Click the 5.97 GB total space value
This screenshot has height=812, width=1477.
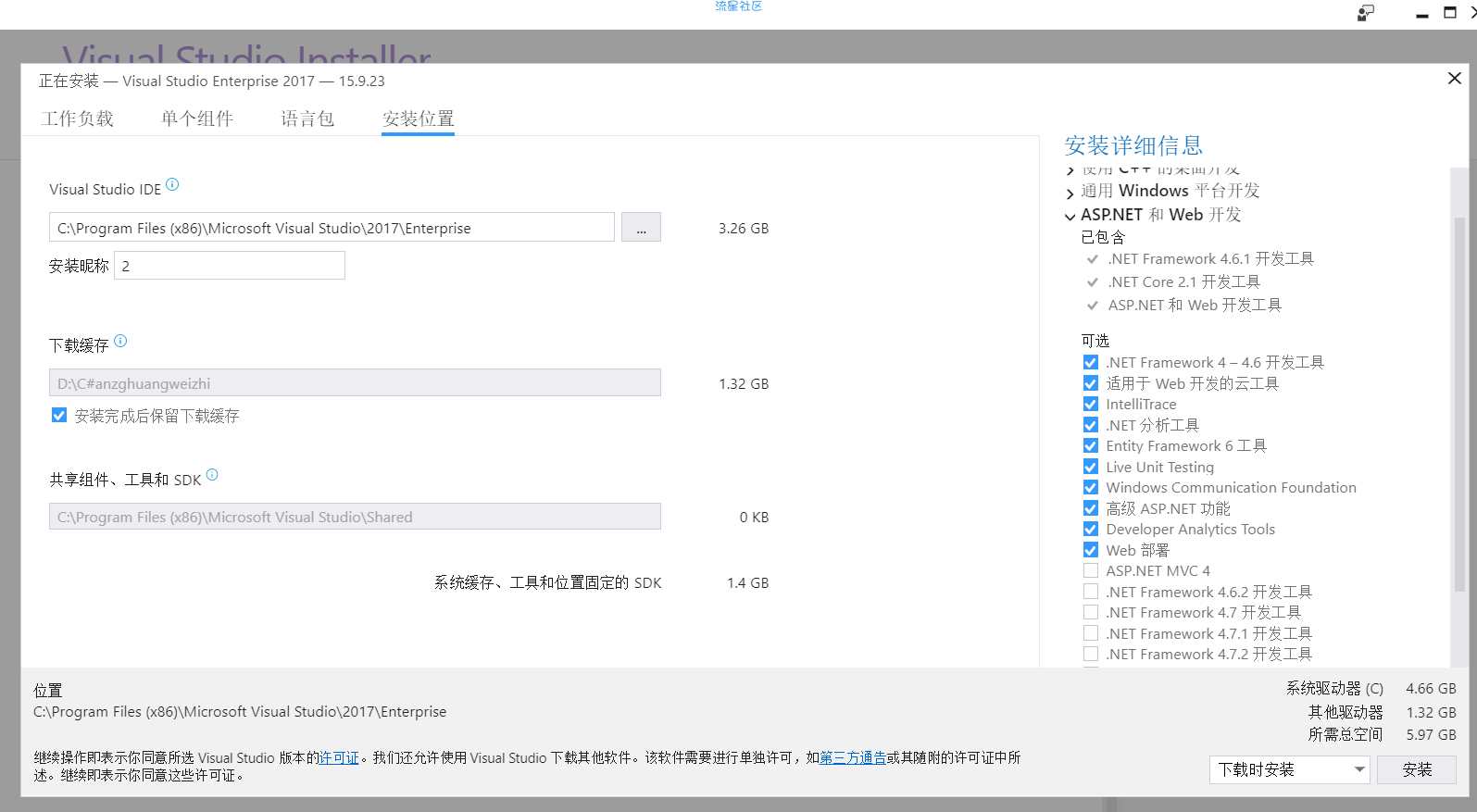pyautogui.click(x=1431, y=734)
